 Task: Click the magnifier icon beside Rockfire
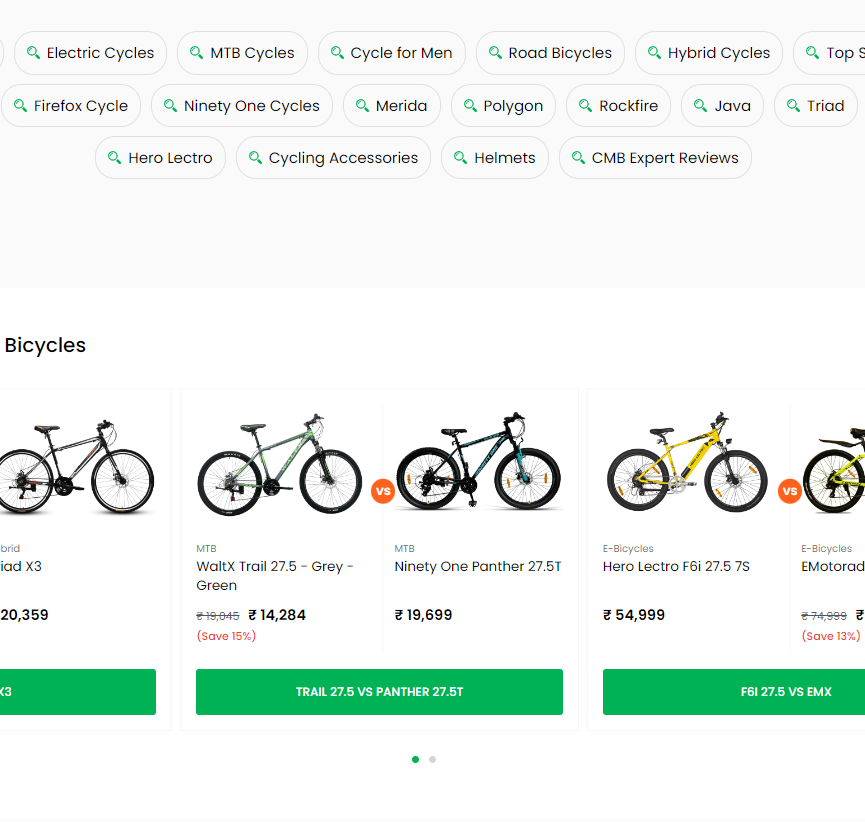tap(585, 105)
